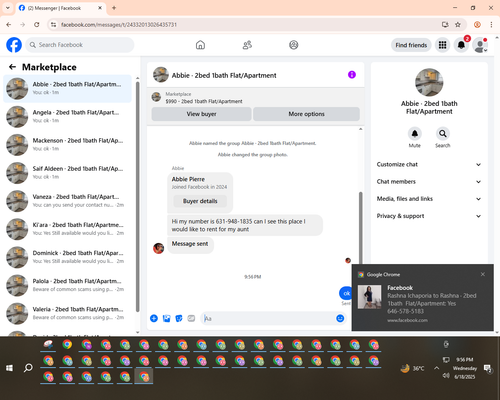Choose a sticker in composer

pyautogui.click(x=179, y=318)
